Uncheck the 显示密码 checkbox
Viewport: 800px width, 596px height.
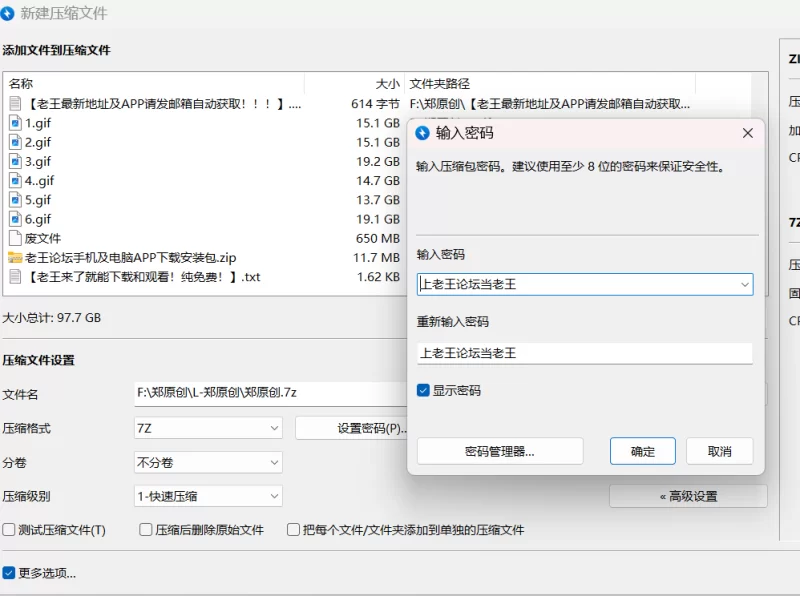pos(424,390)
